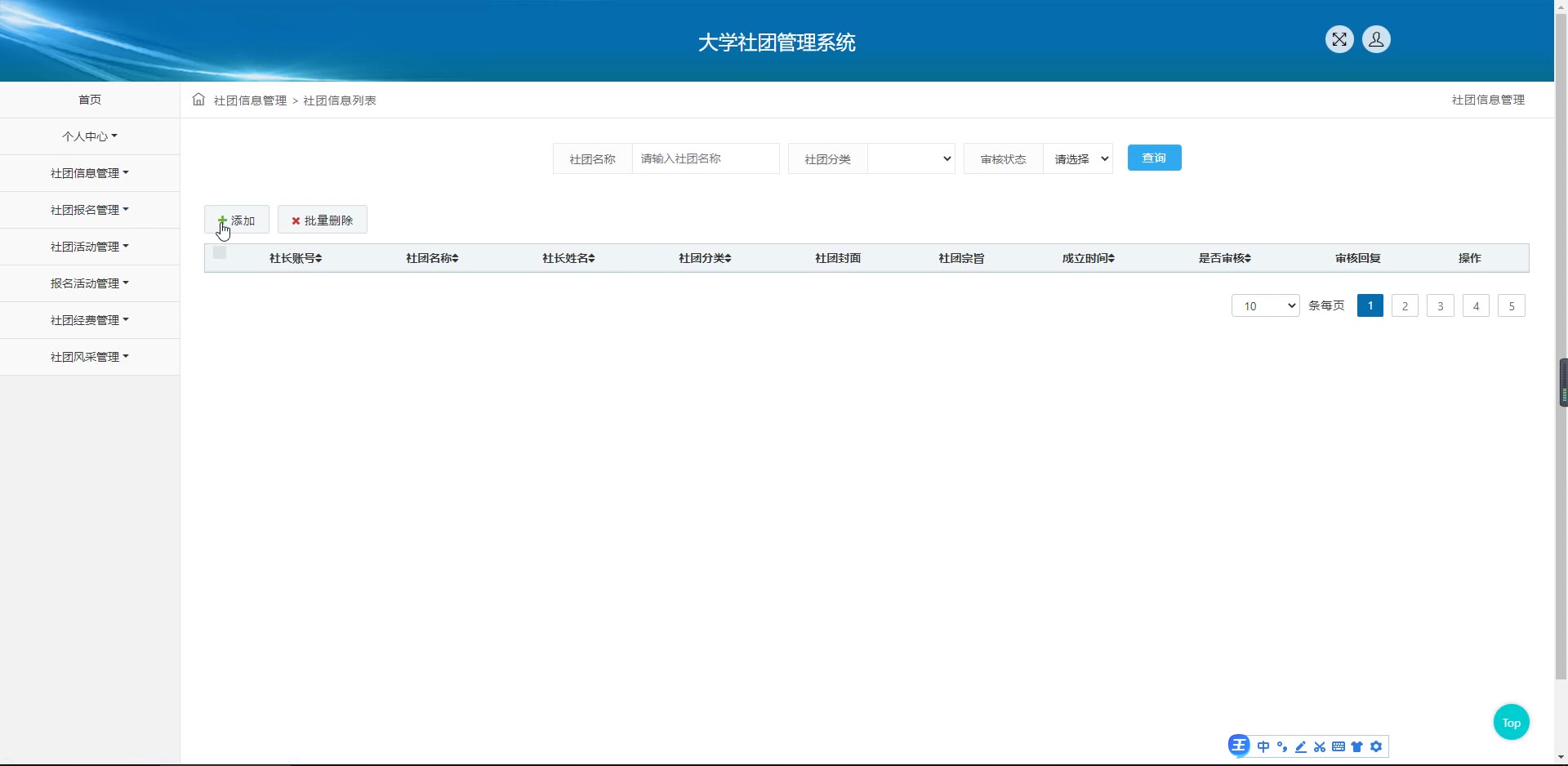This screenshot has width=1568, height=766.
Task: Expand 社团活动管理 sidebar menu
Action: click(90, 247)
